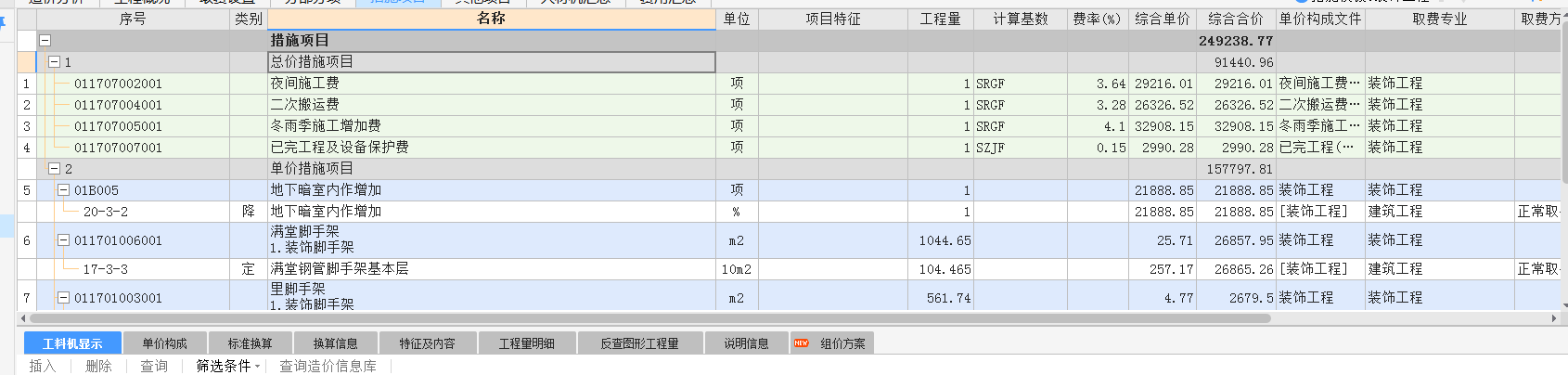Open the 工程量明细 tab

coord(526,343)
